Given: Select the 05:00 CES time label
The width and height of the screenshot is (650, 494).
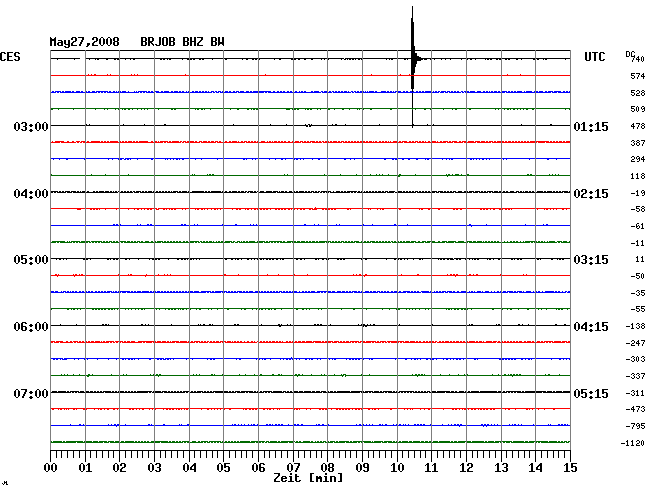Looking at the screenshot, I should pos(31,260).
